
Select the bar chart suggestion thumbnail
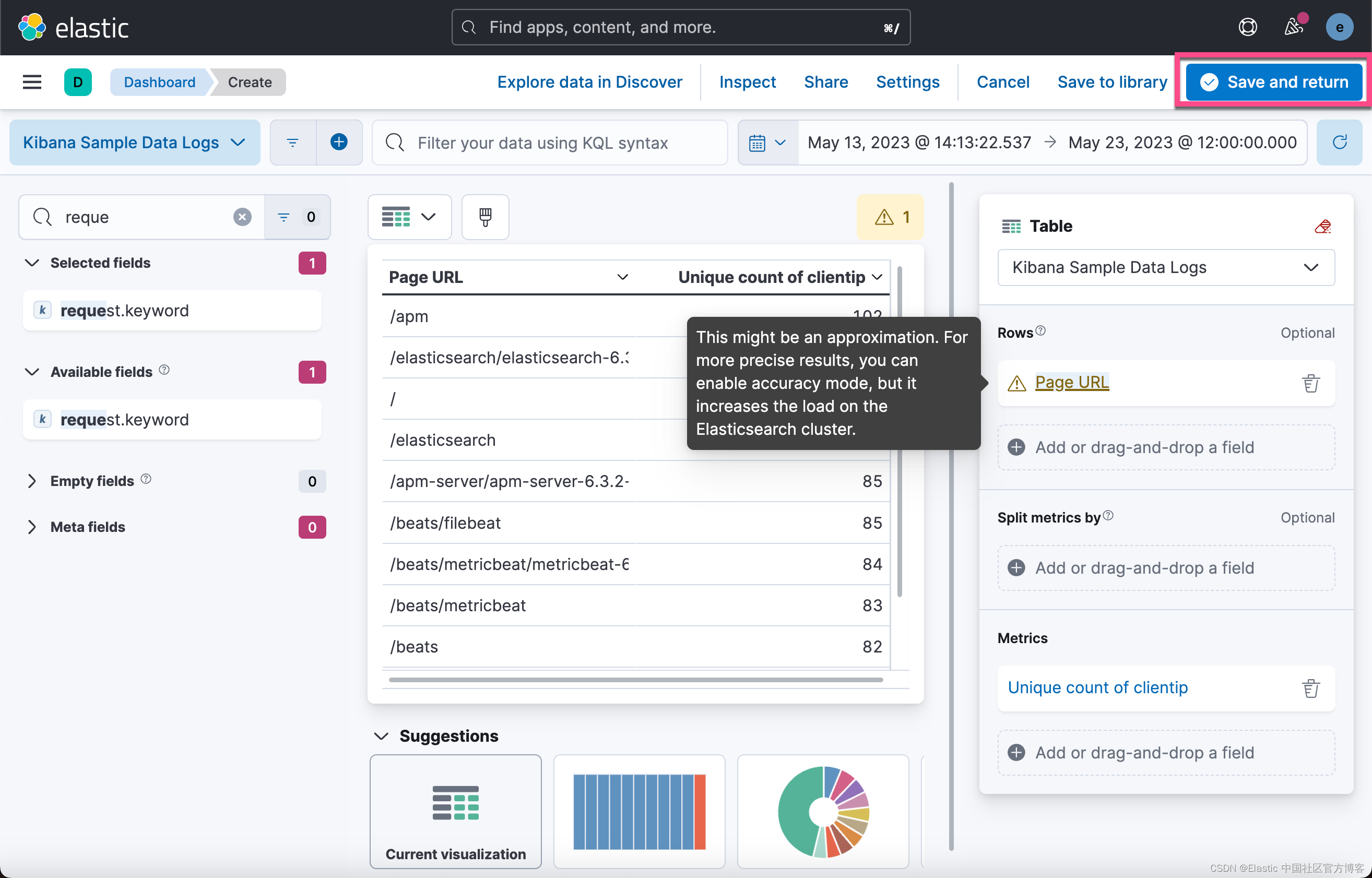(x=639, y=811)
